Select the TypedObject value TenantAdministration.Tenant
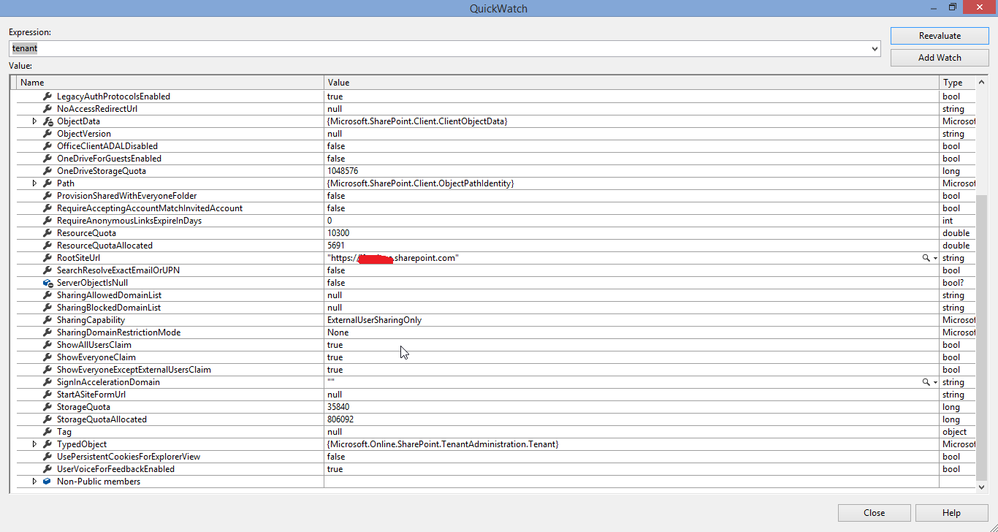 pyautogui.click(x=443, y=444)
